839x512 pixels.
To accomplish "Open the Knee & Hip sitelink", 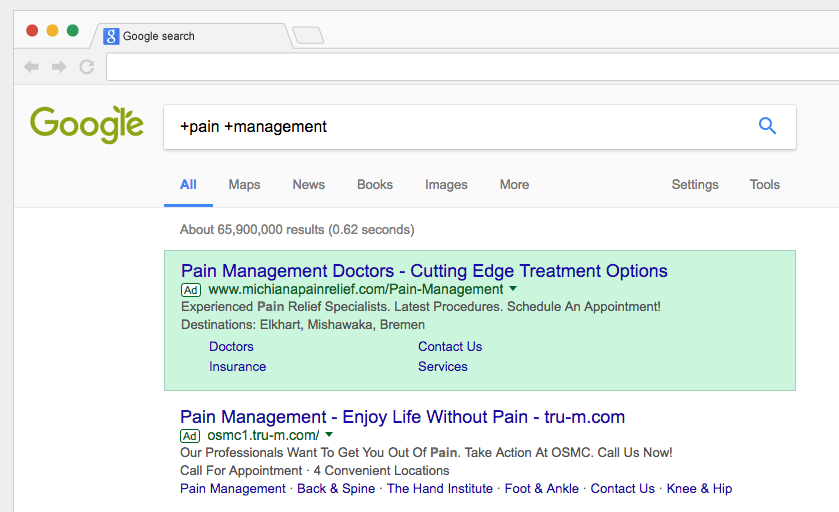I will (699, 488).
